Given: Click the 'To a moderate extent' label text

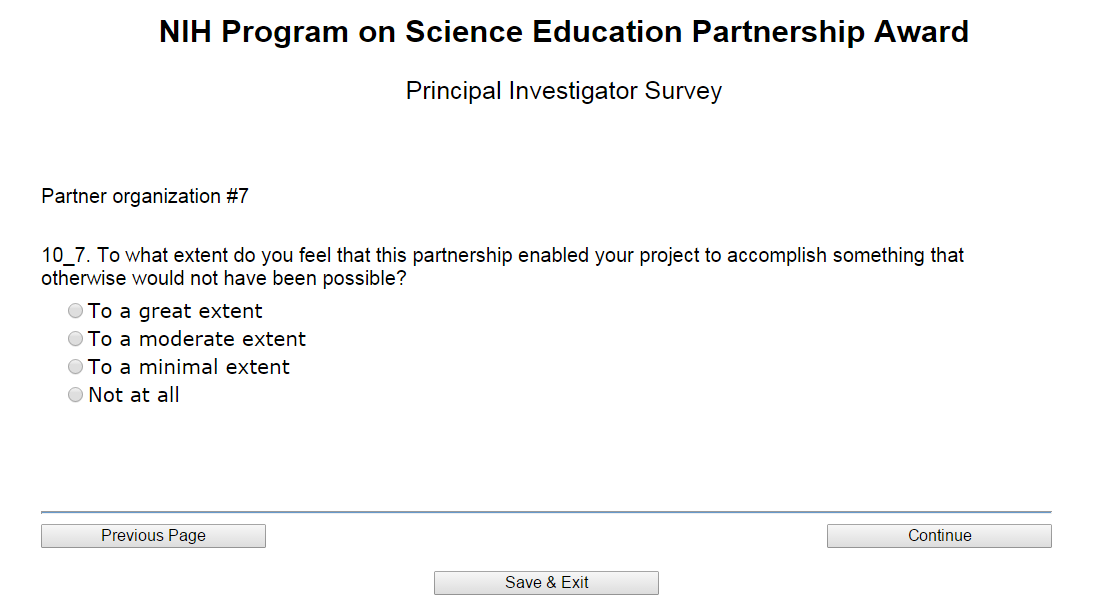Looking at the screenshot, I should (x=197, y=339).
